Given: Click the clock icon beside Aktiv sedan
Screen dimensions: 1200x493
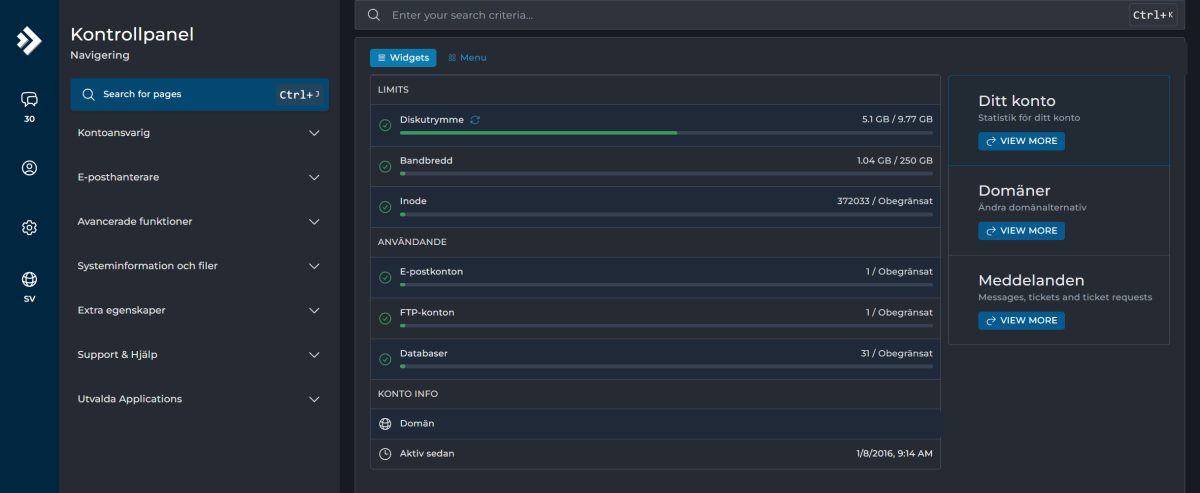Looking at the screenshot, I should (x=385, y=454).
